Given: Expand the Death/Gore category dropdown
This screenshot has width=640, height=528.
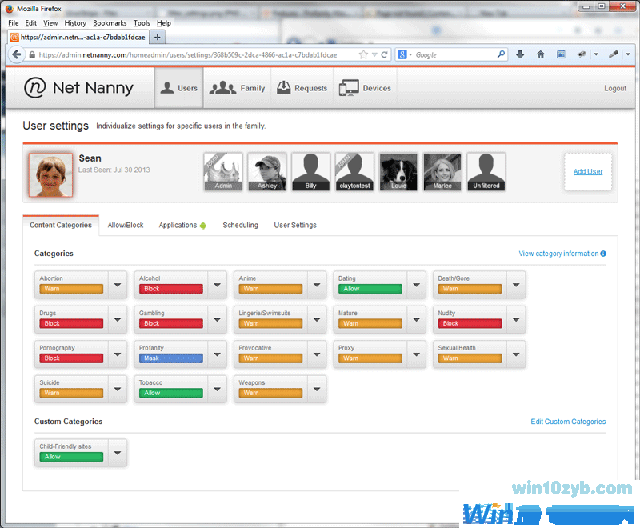Looking at the screenshot, I should coord(516,285).
